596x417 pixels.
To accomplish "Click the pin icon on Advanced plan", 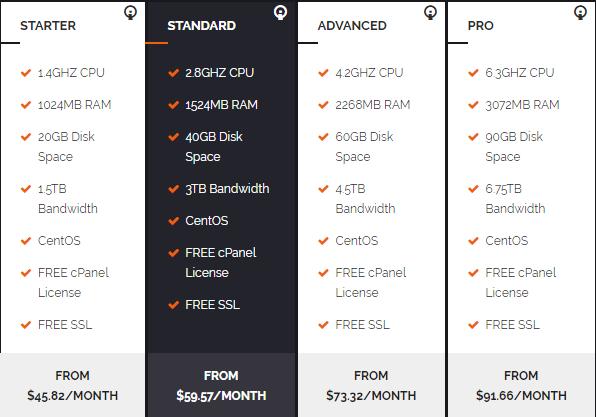I will pyautogui.click(x=430, y=13).
